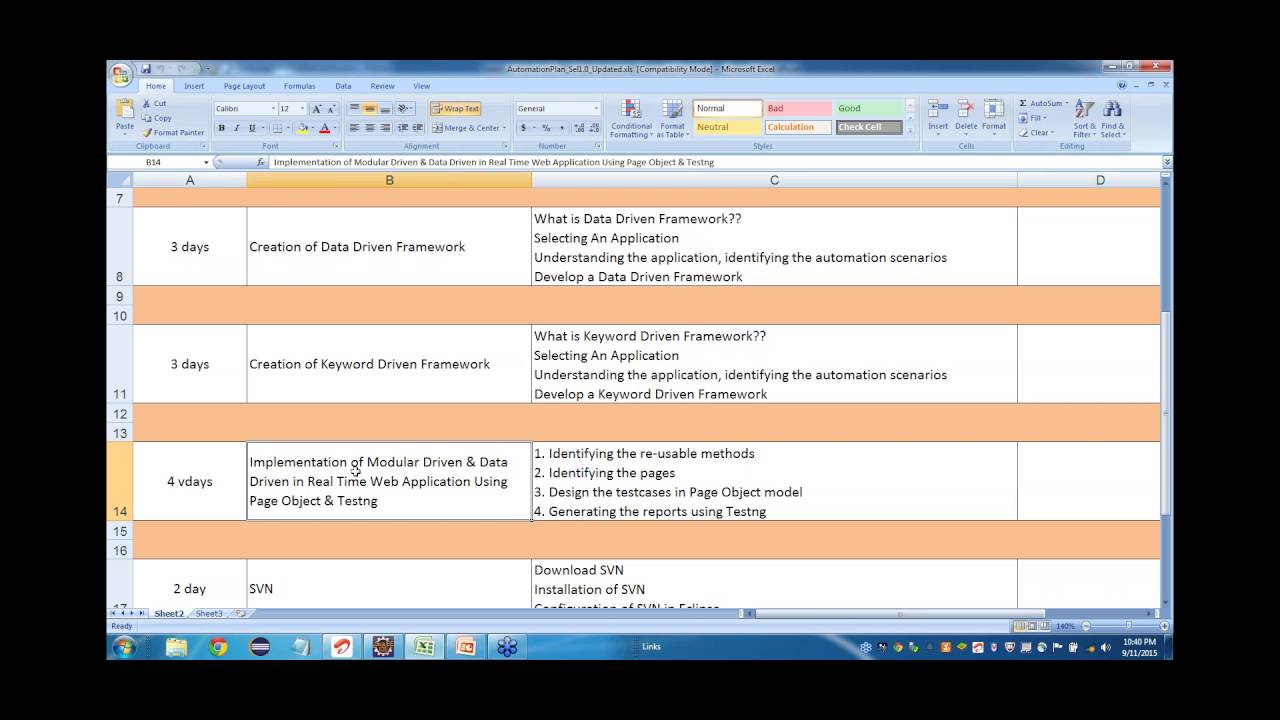Viewport: 1280px width, 720px height.
Task: Apply the Bad cell style
Action: pos(798,108)
